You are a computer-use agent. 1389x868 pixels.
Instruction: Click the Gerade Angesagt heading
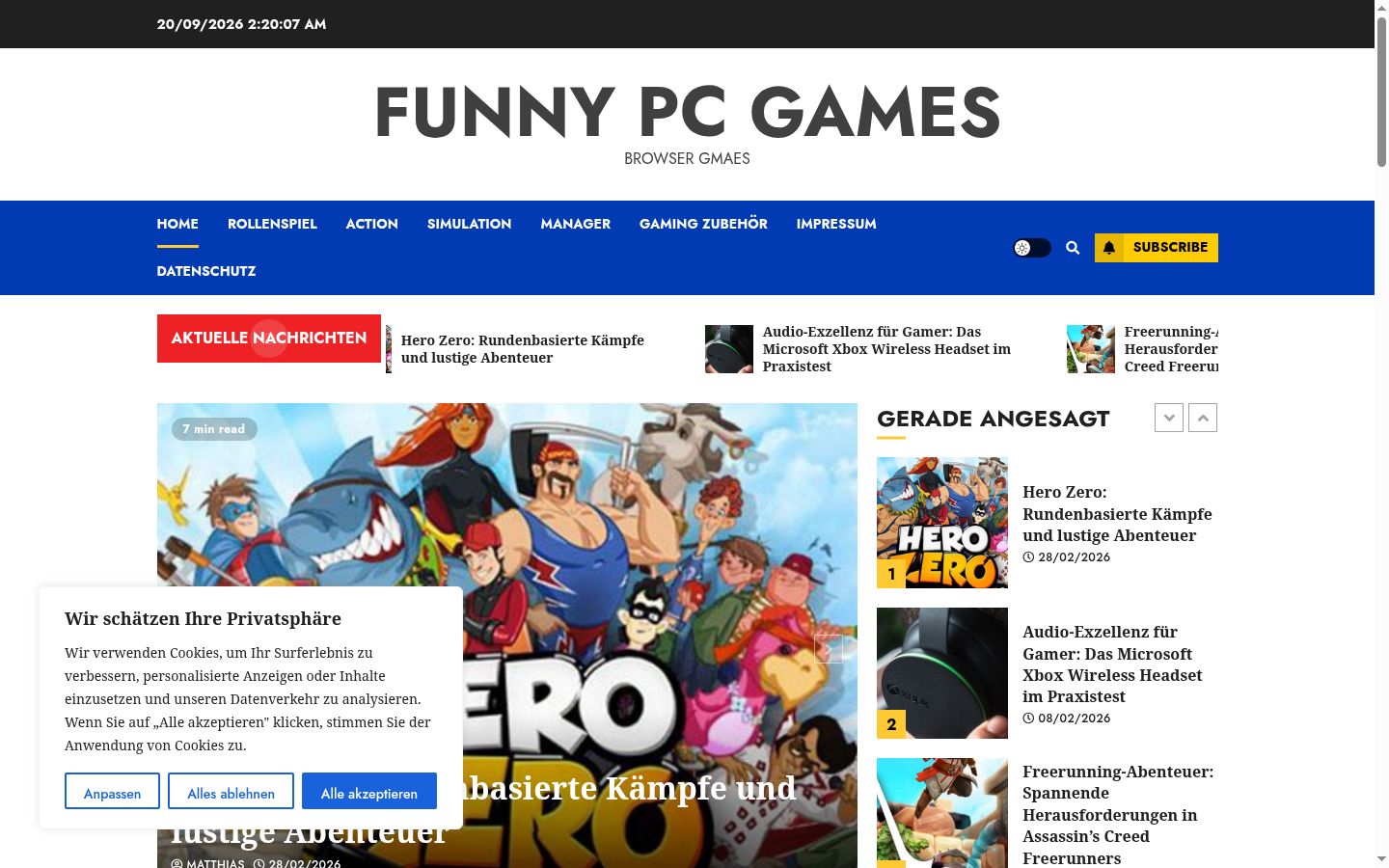pyautogui.click(x=994, y=419)
